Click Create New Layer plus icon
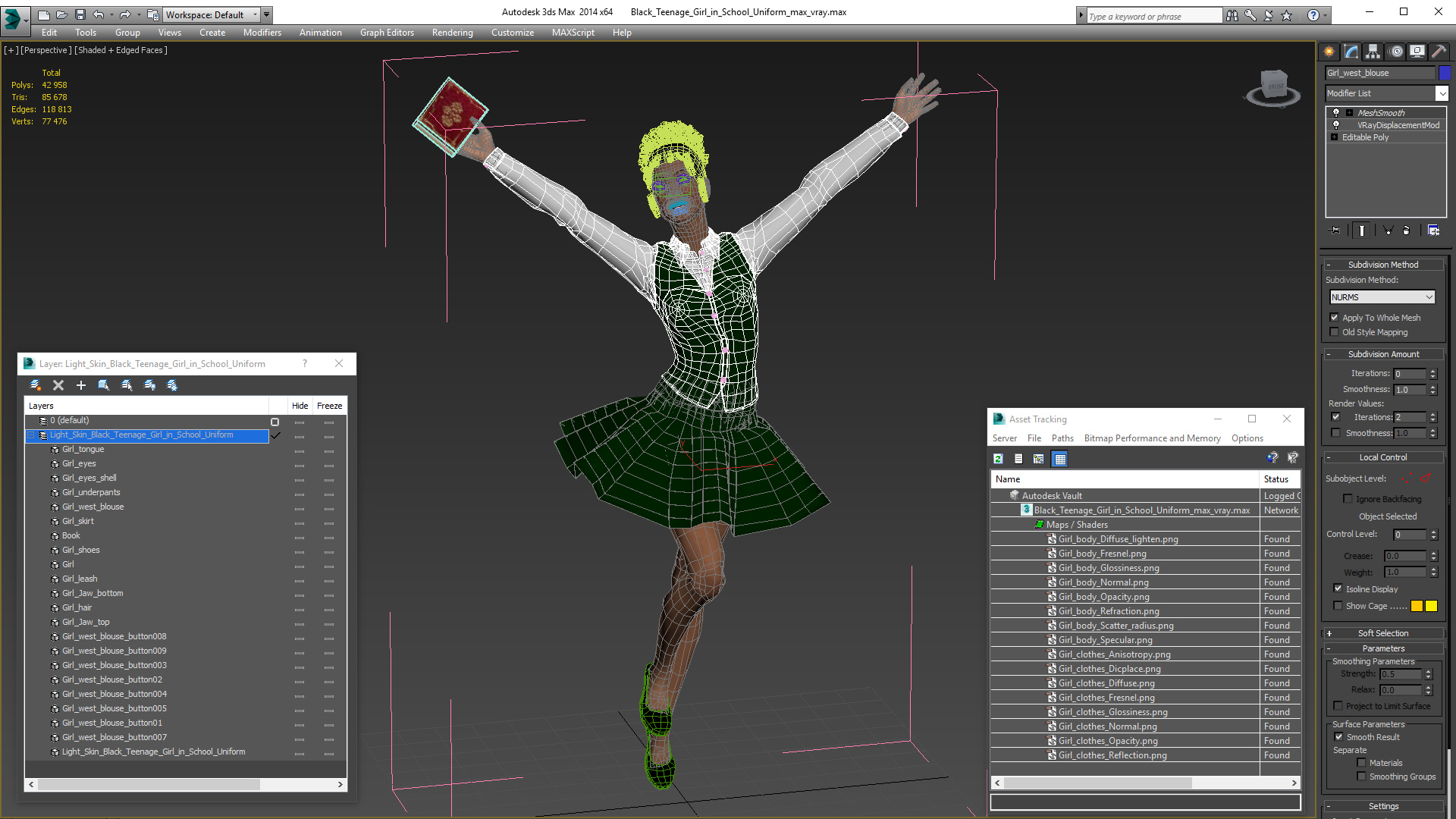The height and width of the screenshot is (819, 1456). [x=81, y=385]
